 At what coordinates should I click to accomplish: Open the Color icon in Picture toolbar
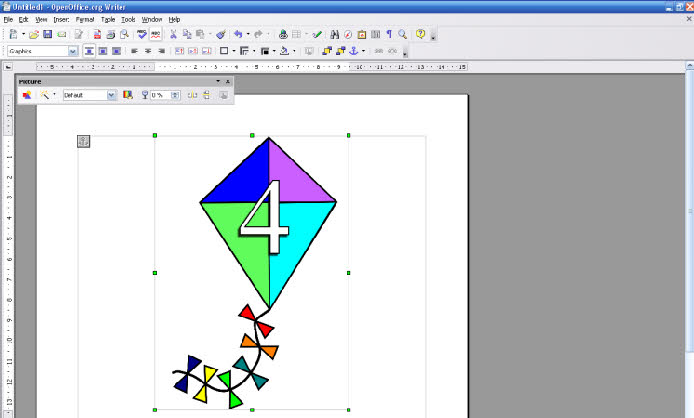point(127,95)
